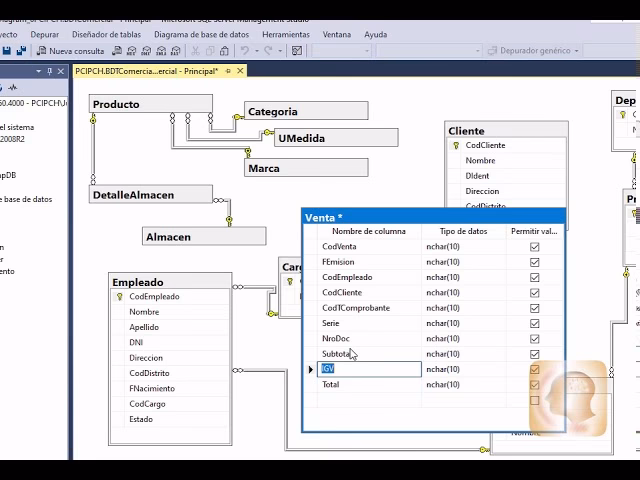640x480 pixels.
Task: Open the Depurar menu
Action: pos(44,35)
